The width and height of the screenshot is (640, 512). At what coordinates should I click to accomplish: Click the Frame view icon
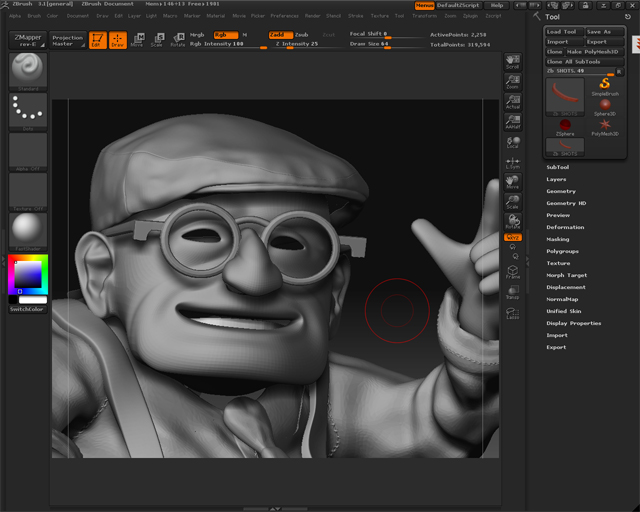click(513, 272)
